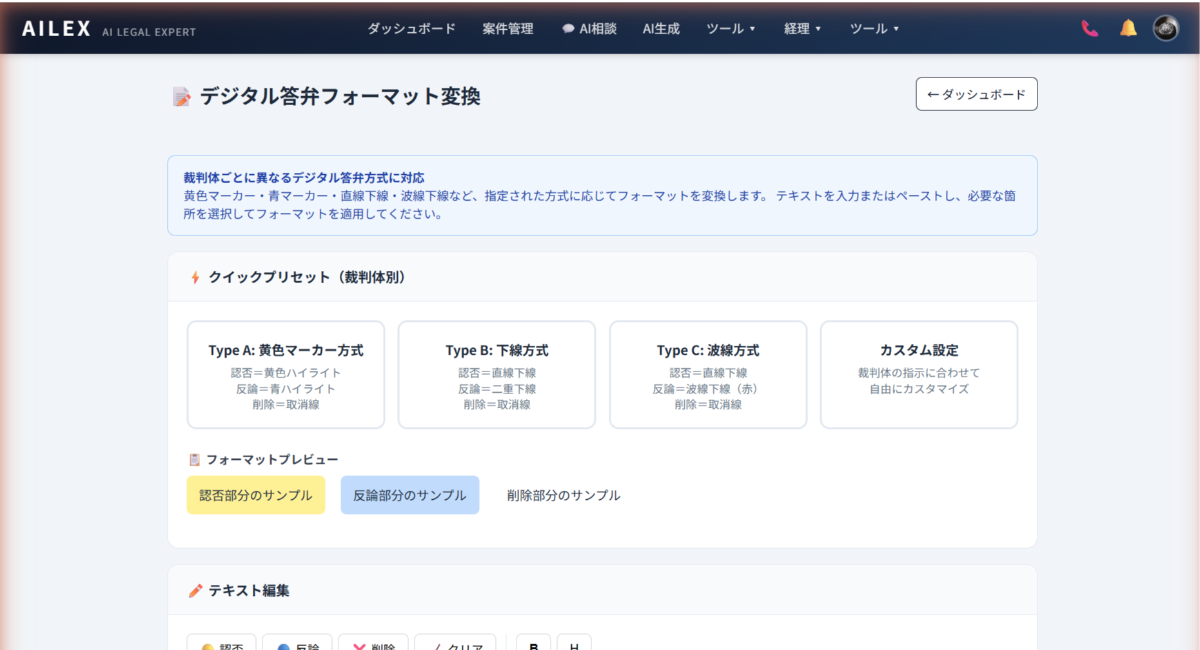Go to 案件管理 in the navigation bar

tap(508, 29)
